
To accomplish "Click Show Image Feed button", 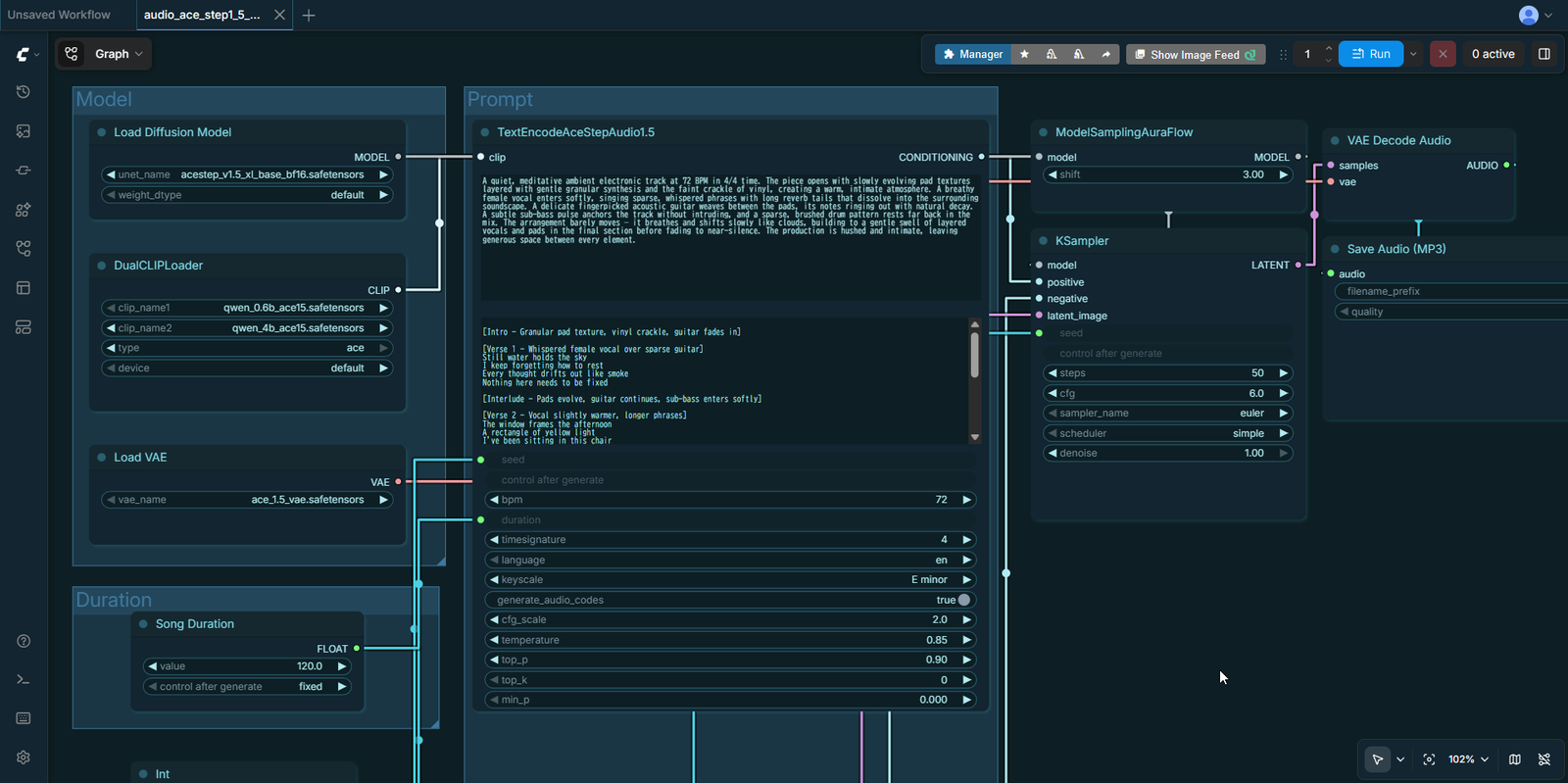I will (x=1196, y=54).
